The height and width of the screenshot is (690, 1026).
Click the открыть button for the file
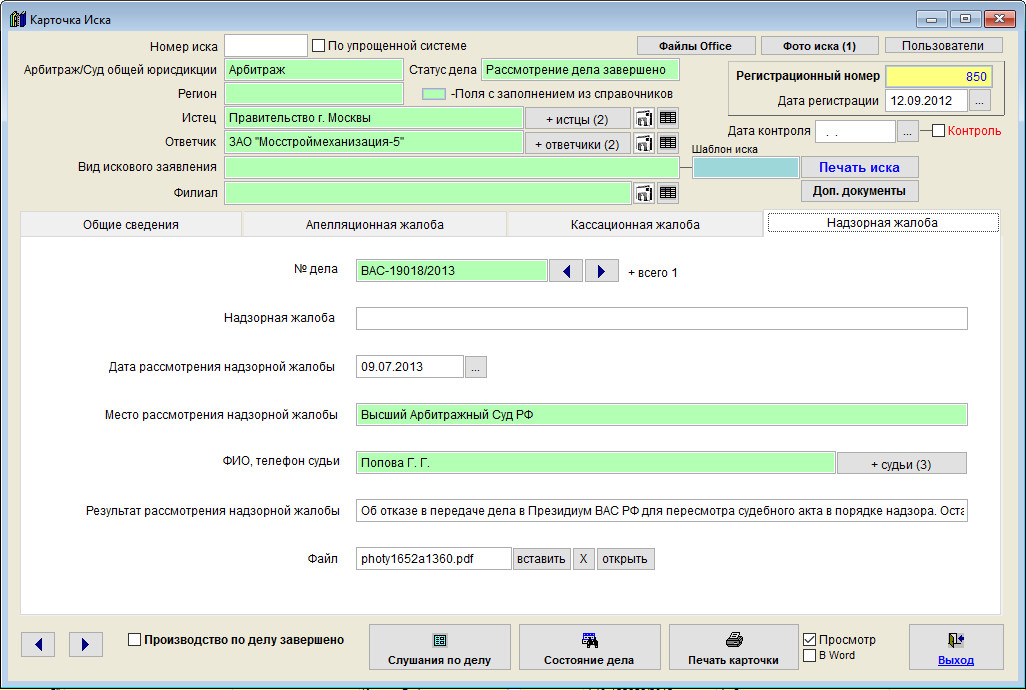[625, 559]
